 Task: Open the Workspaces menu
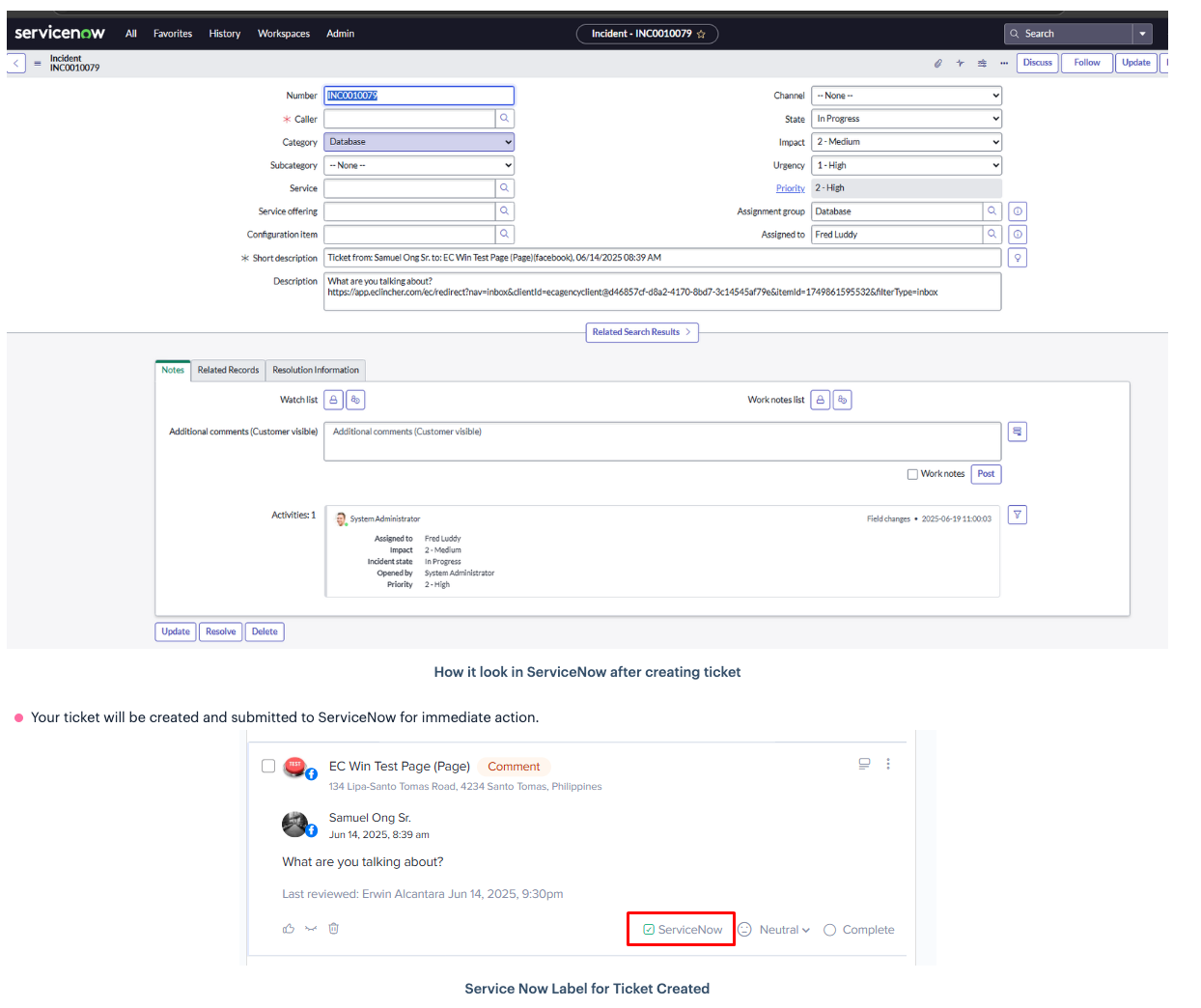(x=284, y=34)
